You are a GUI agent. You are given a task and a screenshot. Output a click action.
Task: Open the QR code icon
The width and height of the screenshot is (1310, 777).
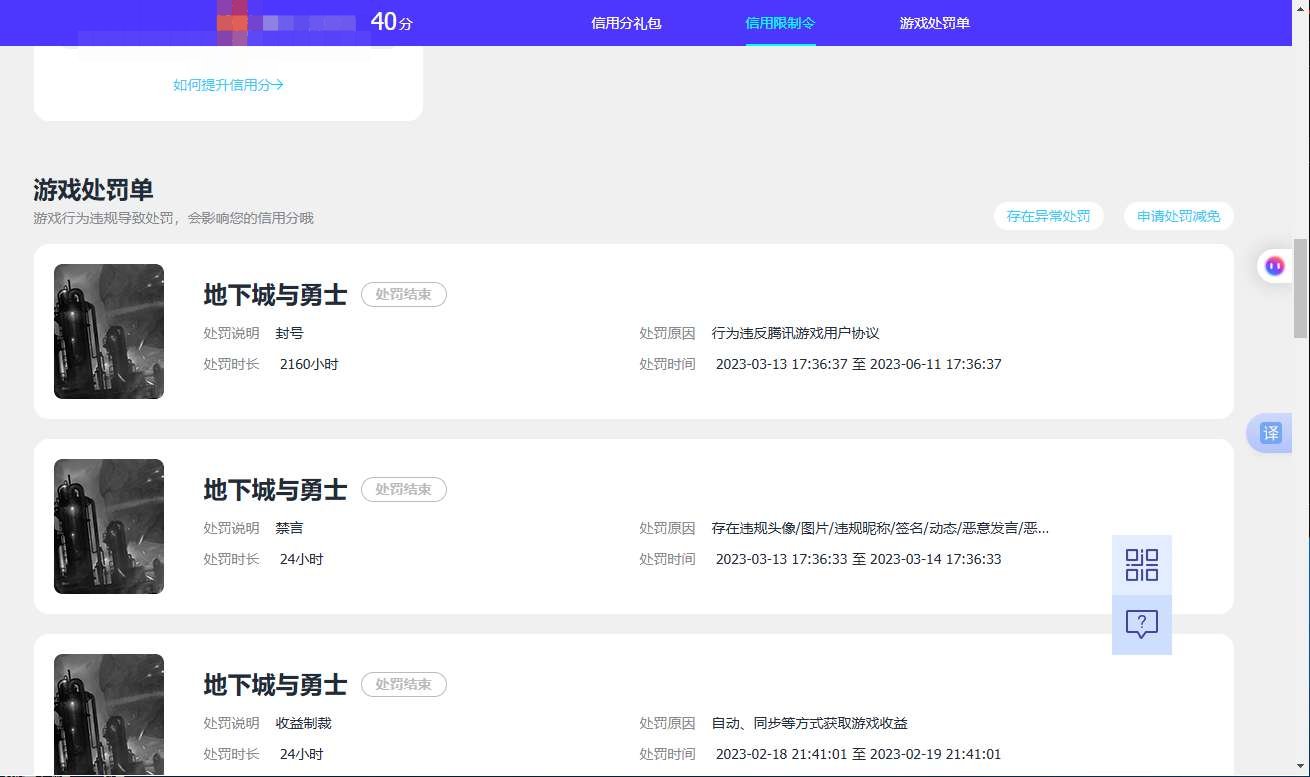(x=1141, y=565)
